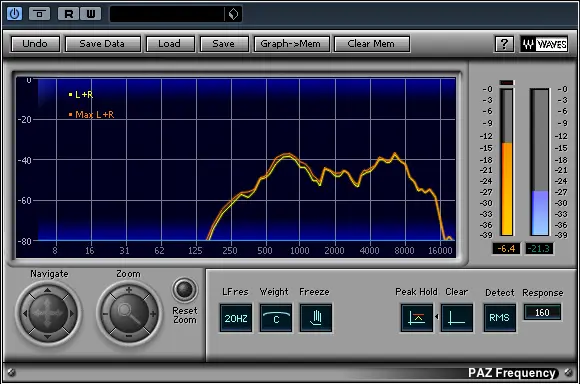
Task: Click the Waves logo
Action: 544,44
